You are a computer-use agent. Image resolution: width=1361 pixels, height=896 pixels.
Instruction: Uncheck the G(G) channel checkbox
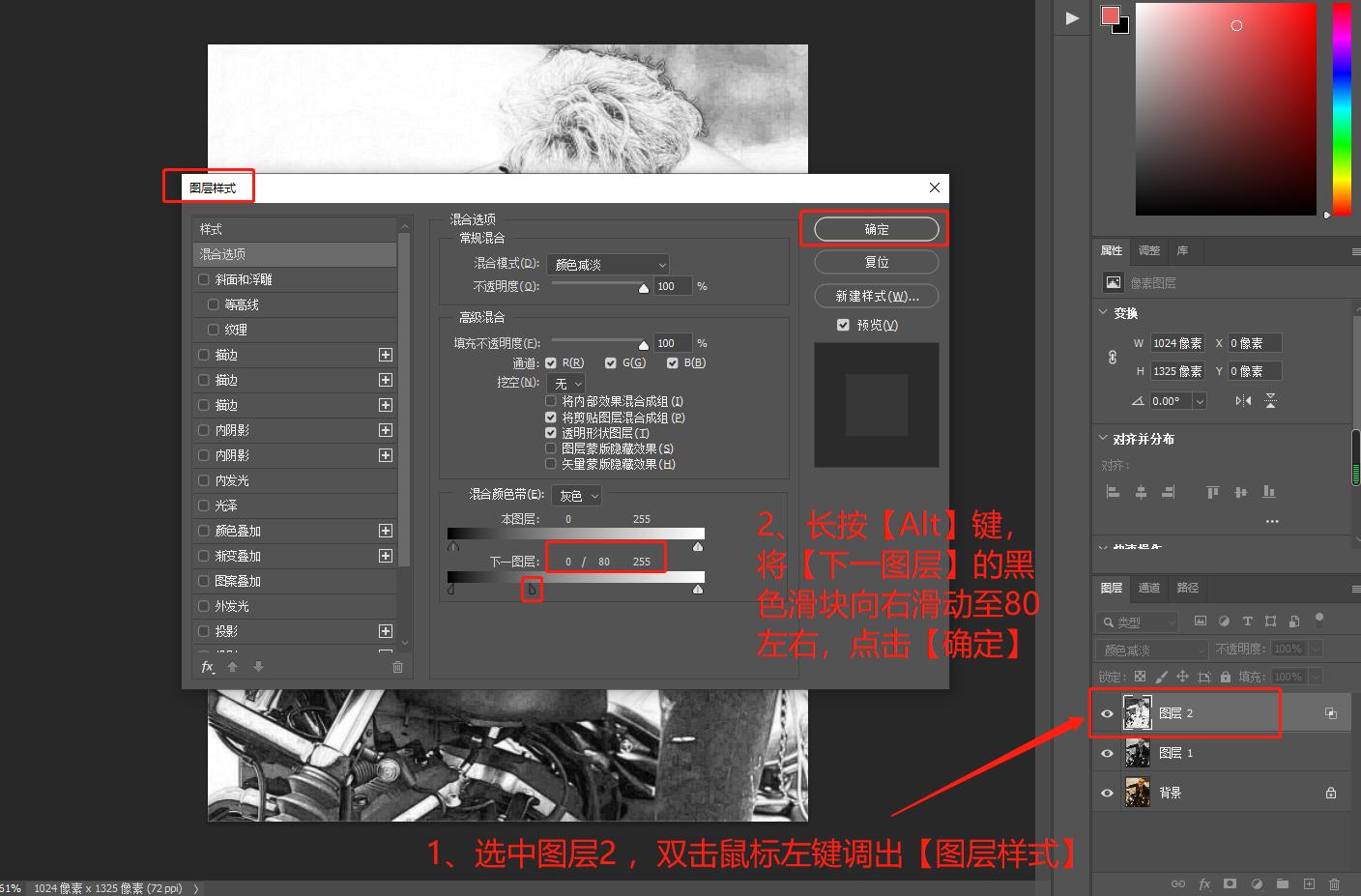coord(610,363)
